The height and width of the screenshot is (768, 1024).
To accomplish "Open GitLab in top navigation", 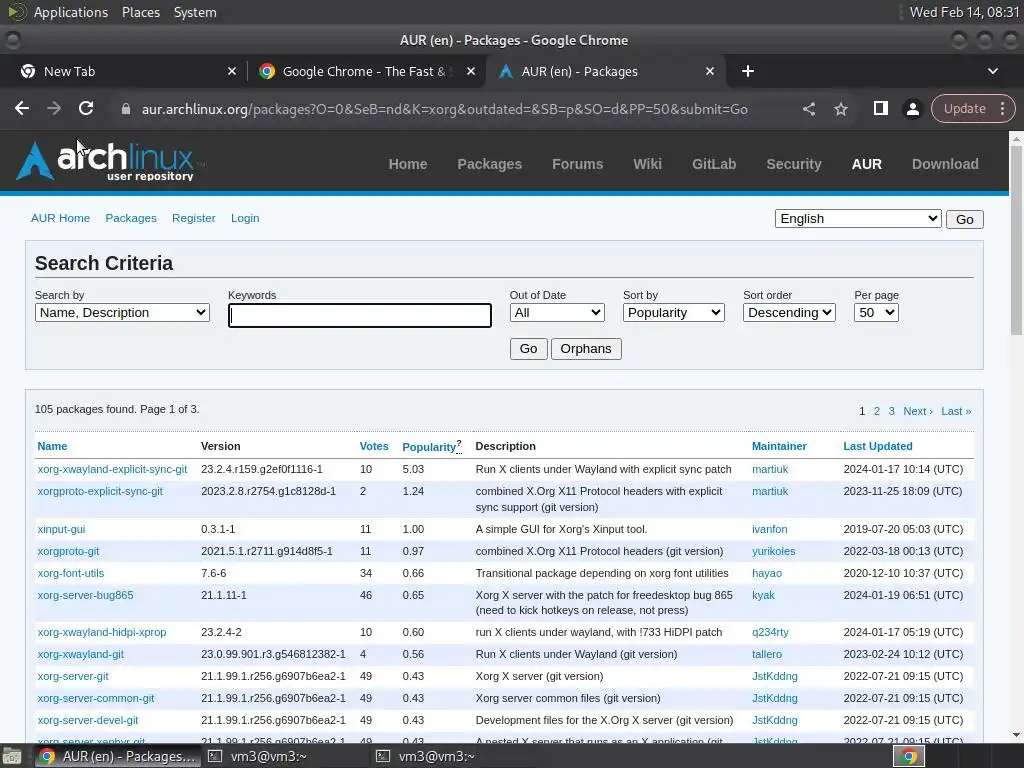I will pyautogui.click(x=714, y=164).
